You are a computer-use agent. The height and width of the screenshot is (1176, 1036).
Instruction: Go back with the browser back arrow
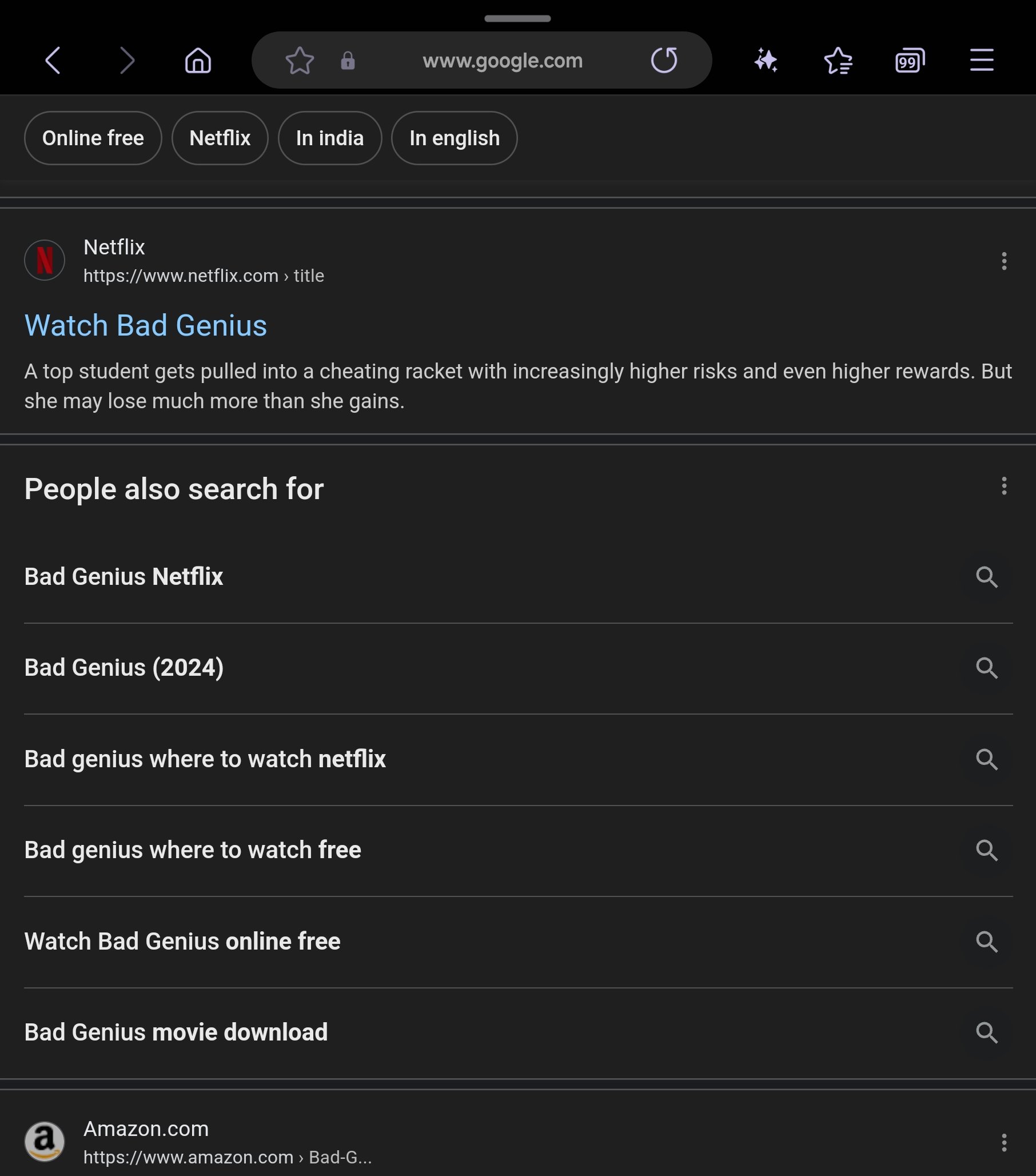[x=53, y=61]
